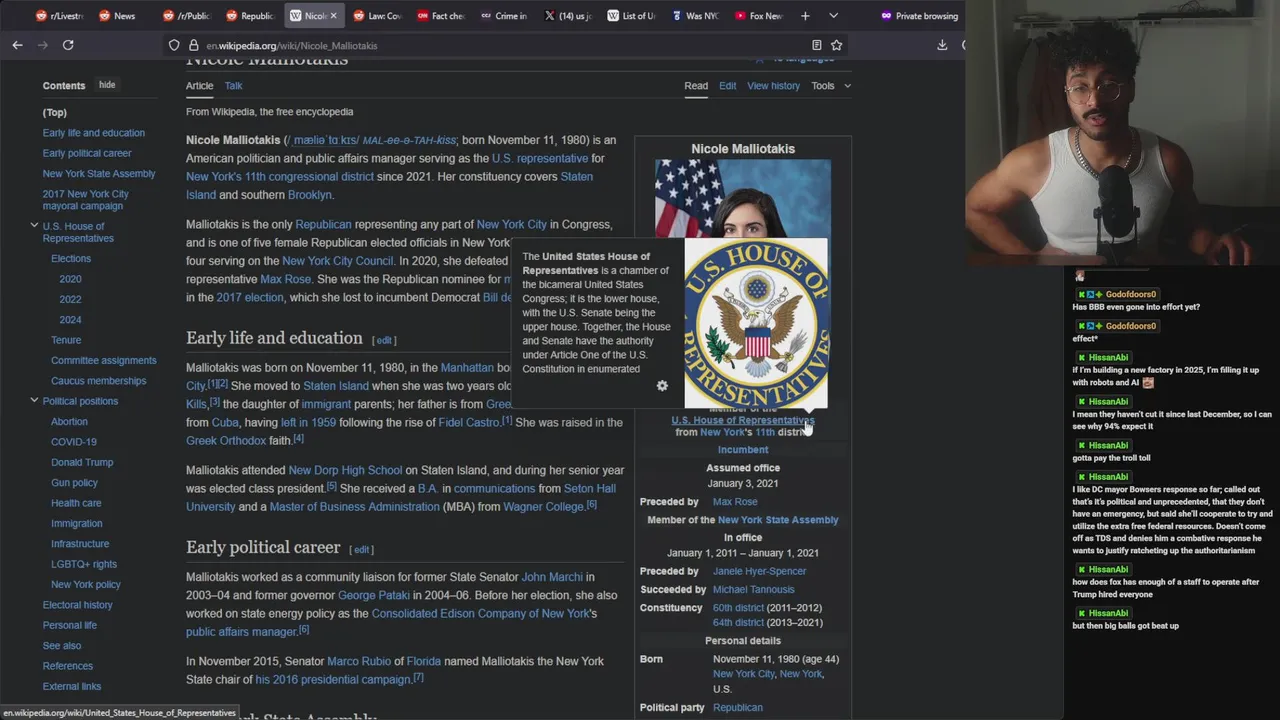Screen dimensions: 1280x720
Task: Collapse the U.S. House of Representatives contents section
Action: (34, 226)
